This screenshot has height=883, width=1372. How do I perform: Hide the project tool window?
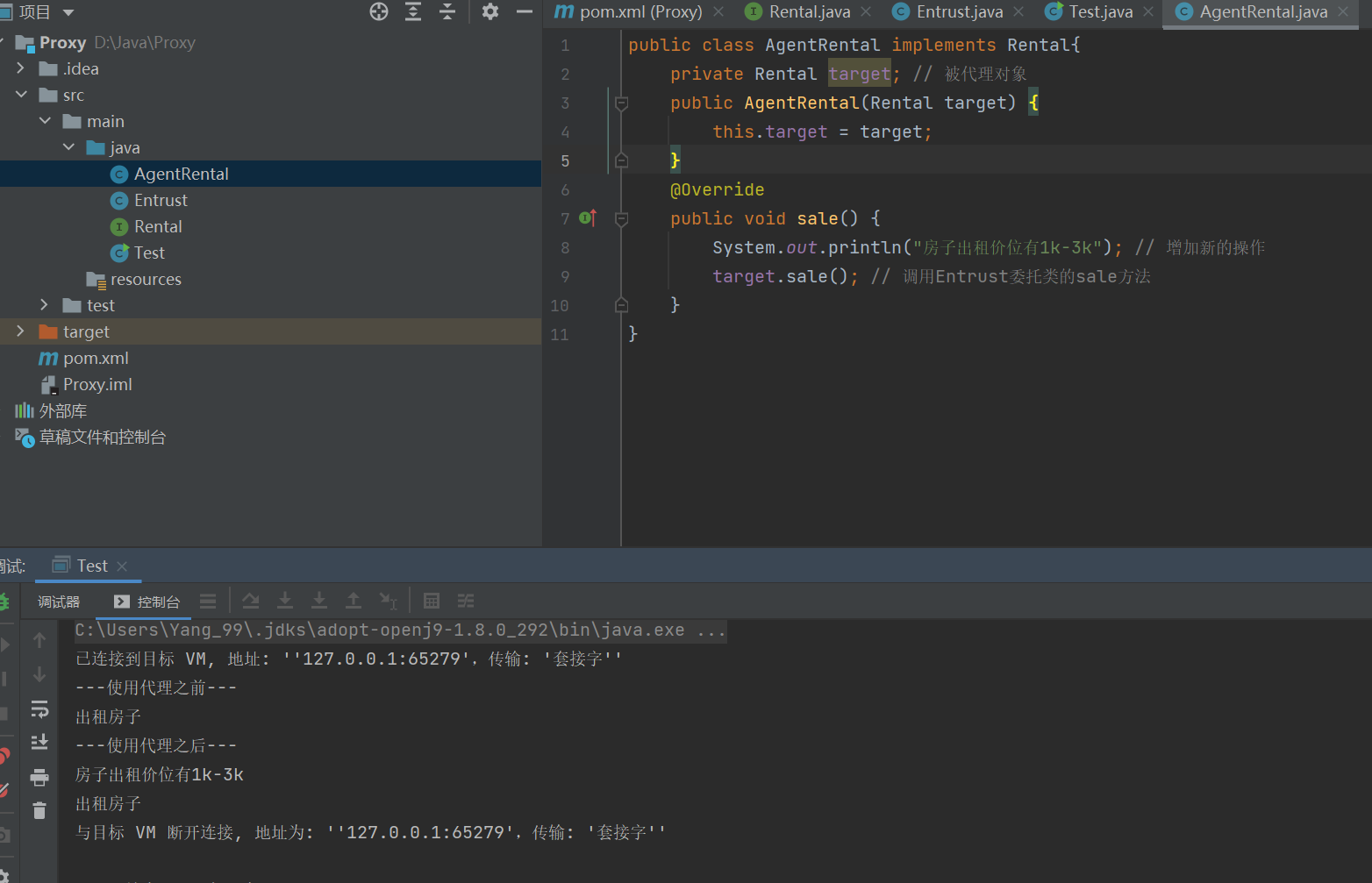pyautogui.click(x=525, y=11)
